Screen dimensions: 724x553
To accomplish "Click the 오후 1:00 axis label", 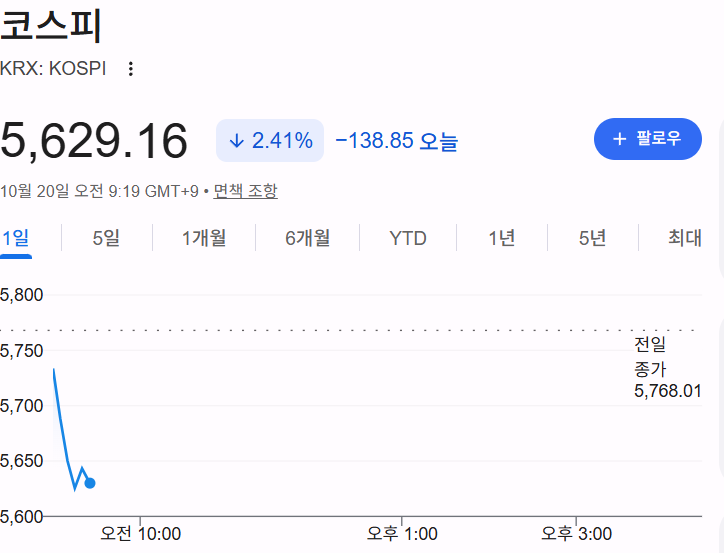I will point(402,534).
